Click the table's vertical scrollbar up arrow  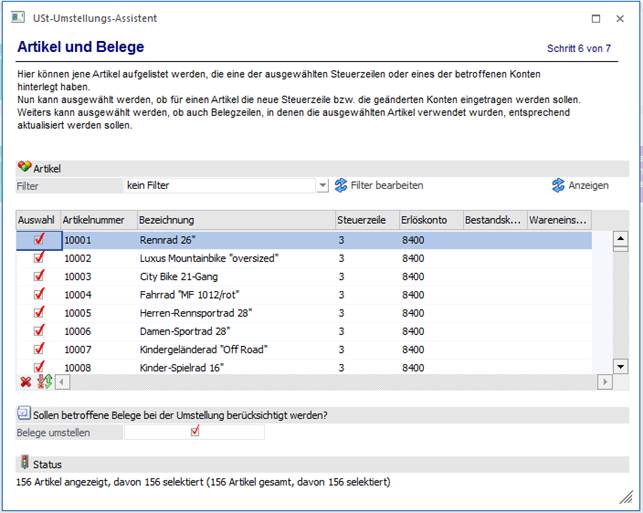[x=619, y=239]
